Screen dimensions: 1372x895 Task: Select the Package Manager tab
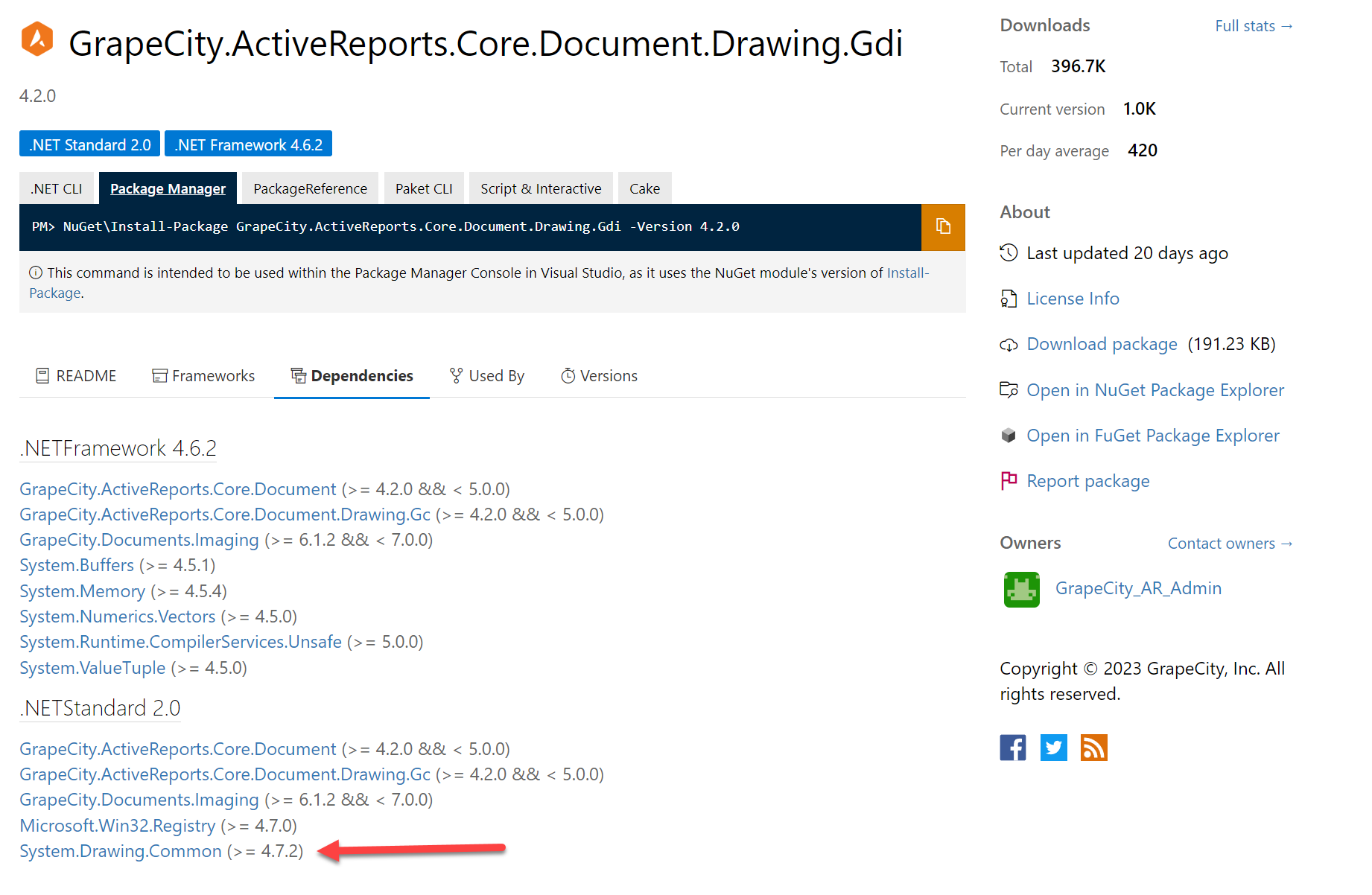pos(168,188)
